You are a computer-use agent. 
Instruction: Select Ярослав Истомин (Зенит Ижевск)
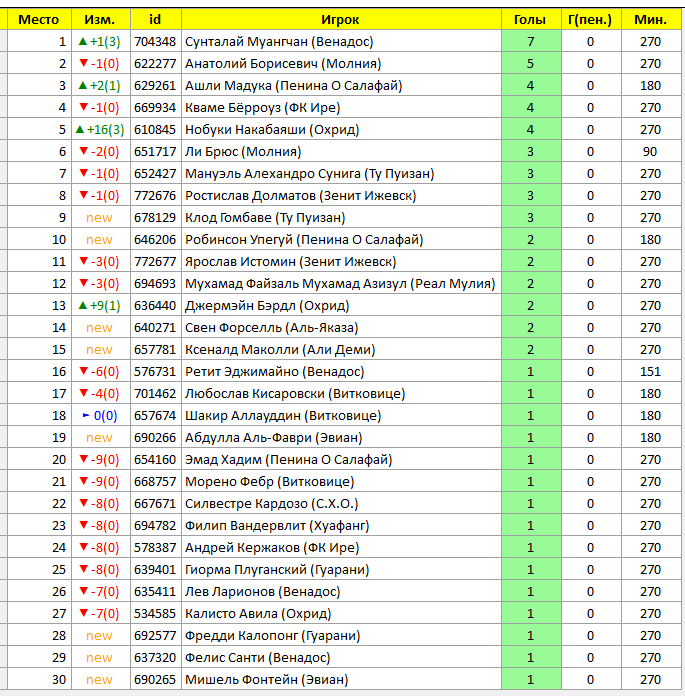pos(341,261)
